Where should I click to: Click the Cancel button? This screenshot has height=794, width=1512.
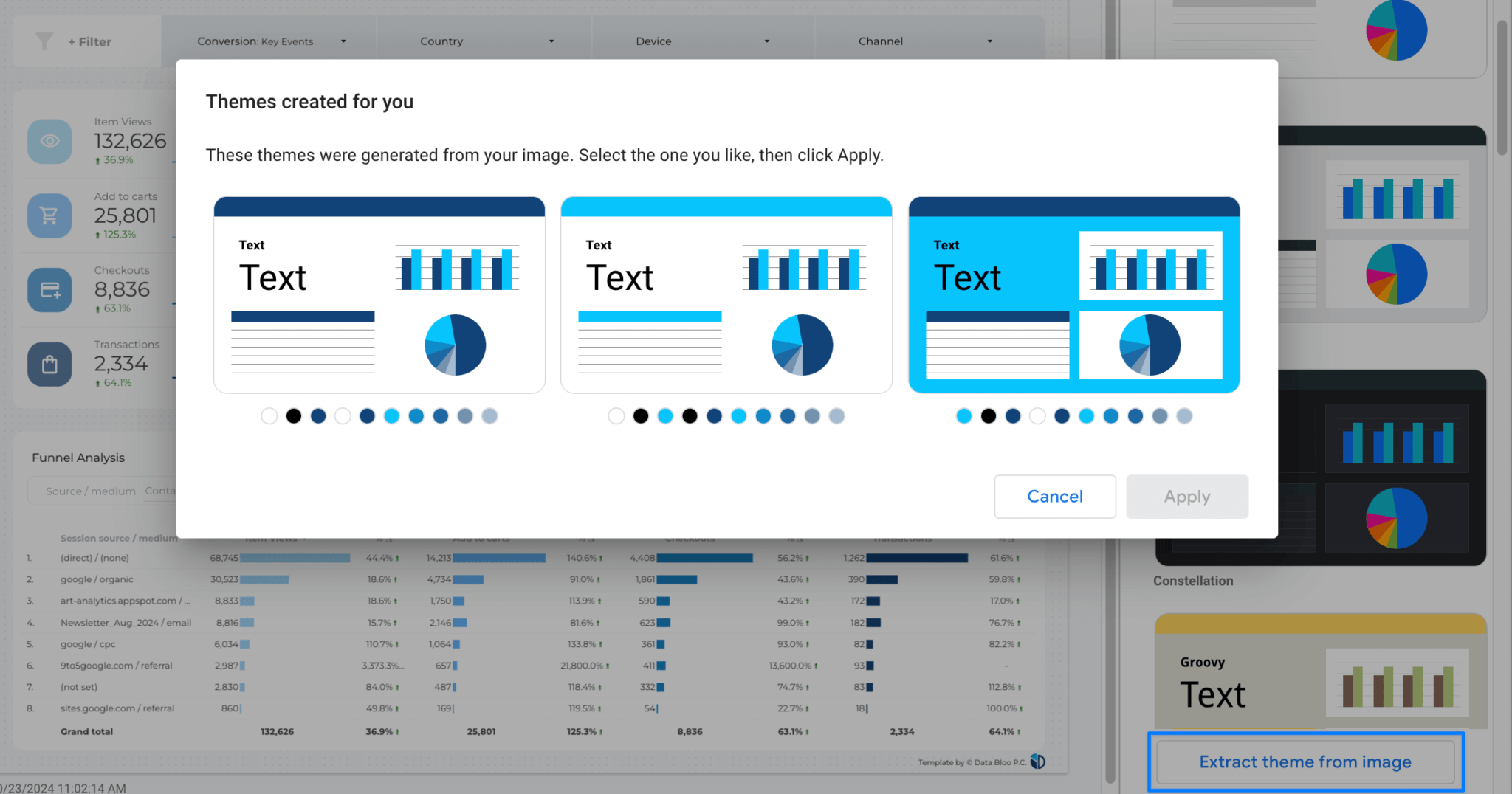1054,497
